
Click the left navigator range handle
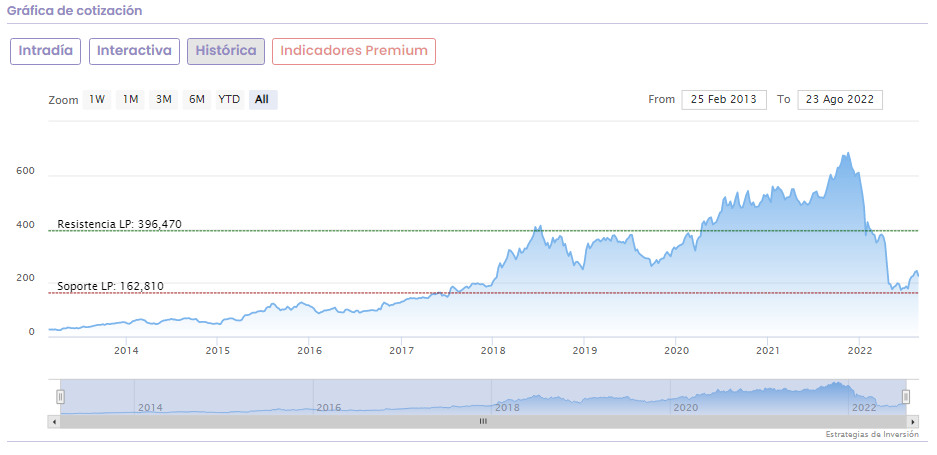click(x=60, y=397)
